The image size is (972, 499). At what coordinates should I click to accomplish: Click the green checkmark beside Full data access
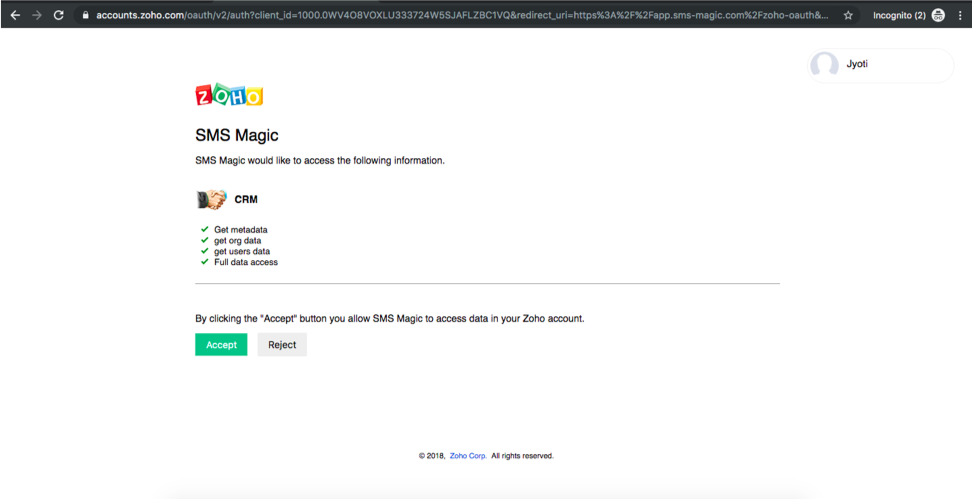click(x=205, y=262)
